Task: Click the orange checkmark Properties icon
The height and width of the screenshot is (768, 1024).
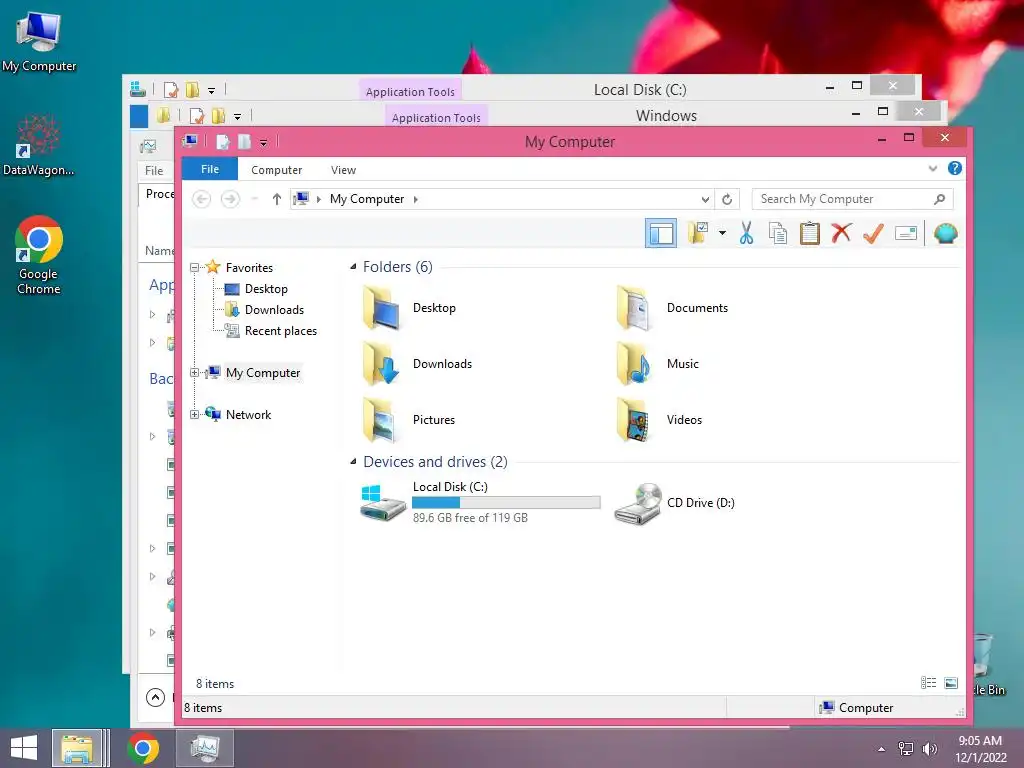Action: 873,233
